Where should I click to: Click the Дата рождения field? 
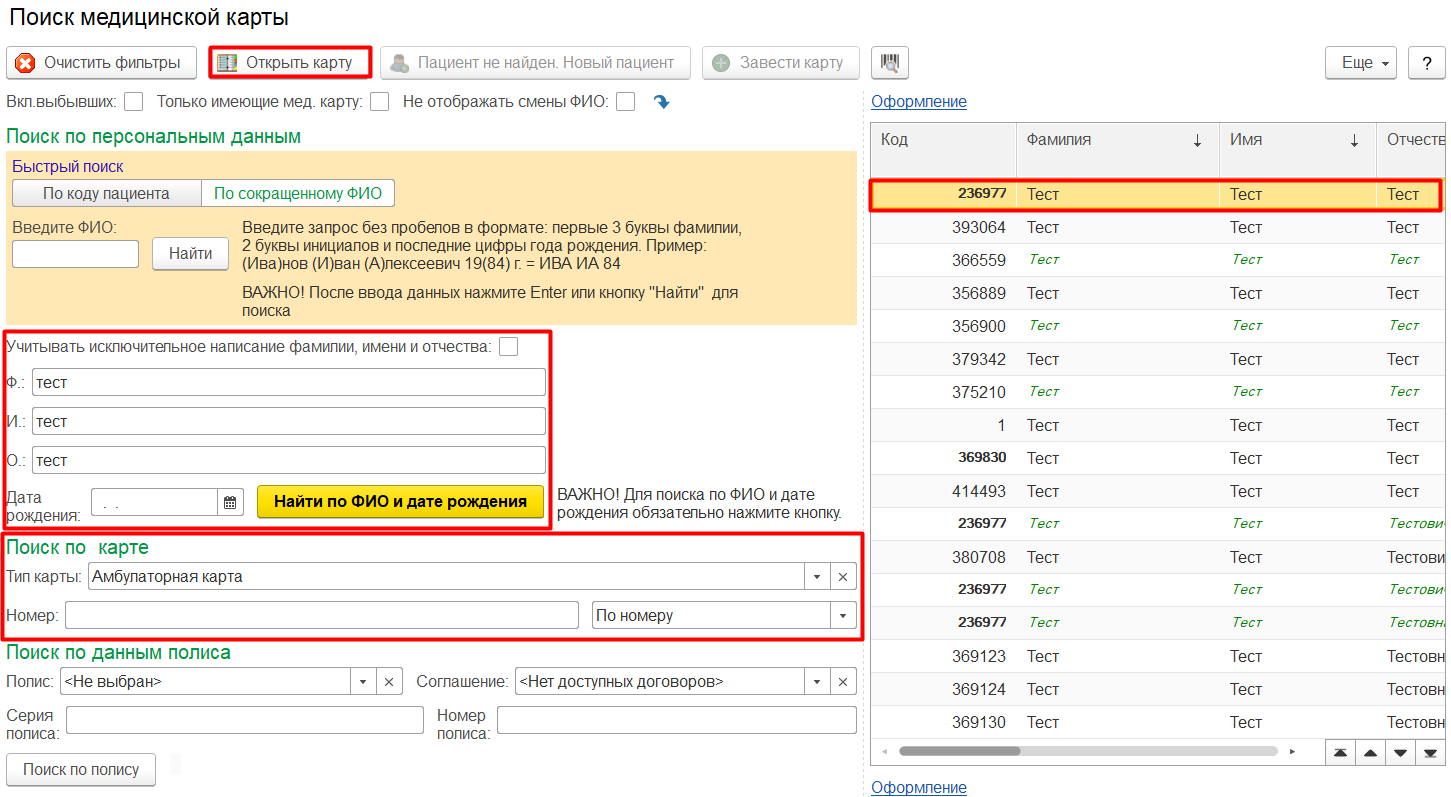click(154, 502)
